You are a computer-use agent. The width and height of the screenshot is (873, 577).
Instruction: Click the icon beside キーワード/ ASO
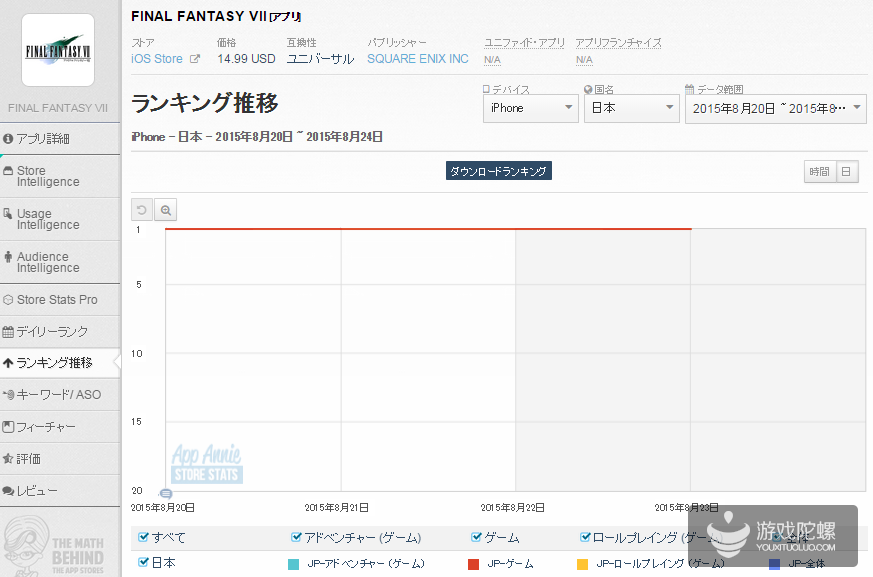coord(9,395)
